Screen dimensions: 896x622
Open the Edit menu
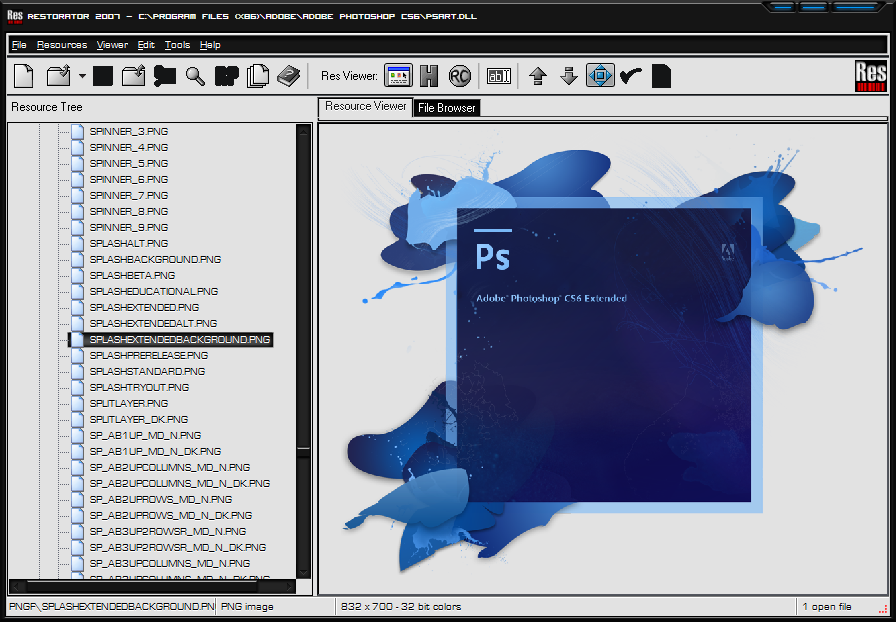coord(146,45)
